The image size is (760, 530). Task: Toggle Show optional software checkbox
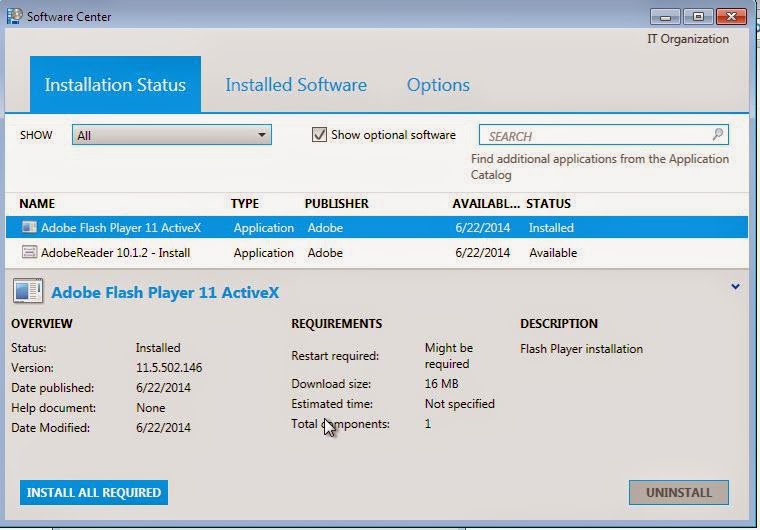(x=319, y=134)
